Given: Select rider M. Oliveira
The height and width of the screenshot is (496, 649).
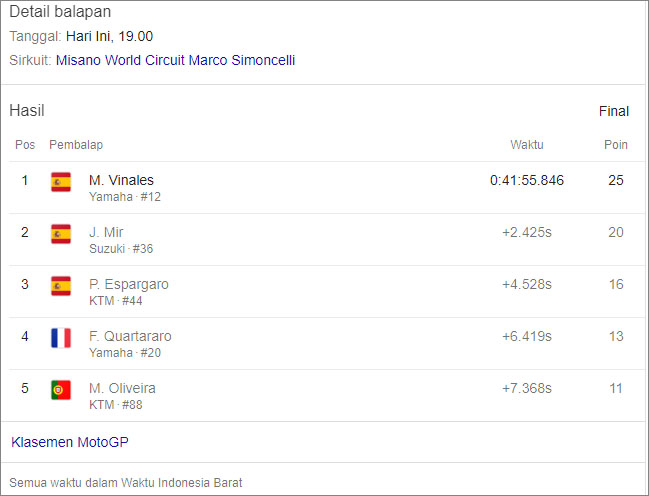Looking at the screenshot, I should [x=122, y=388].
